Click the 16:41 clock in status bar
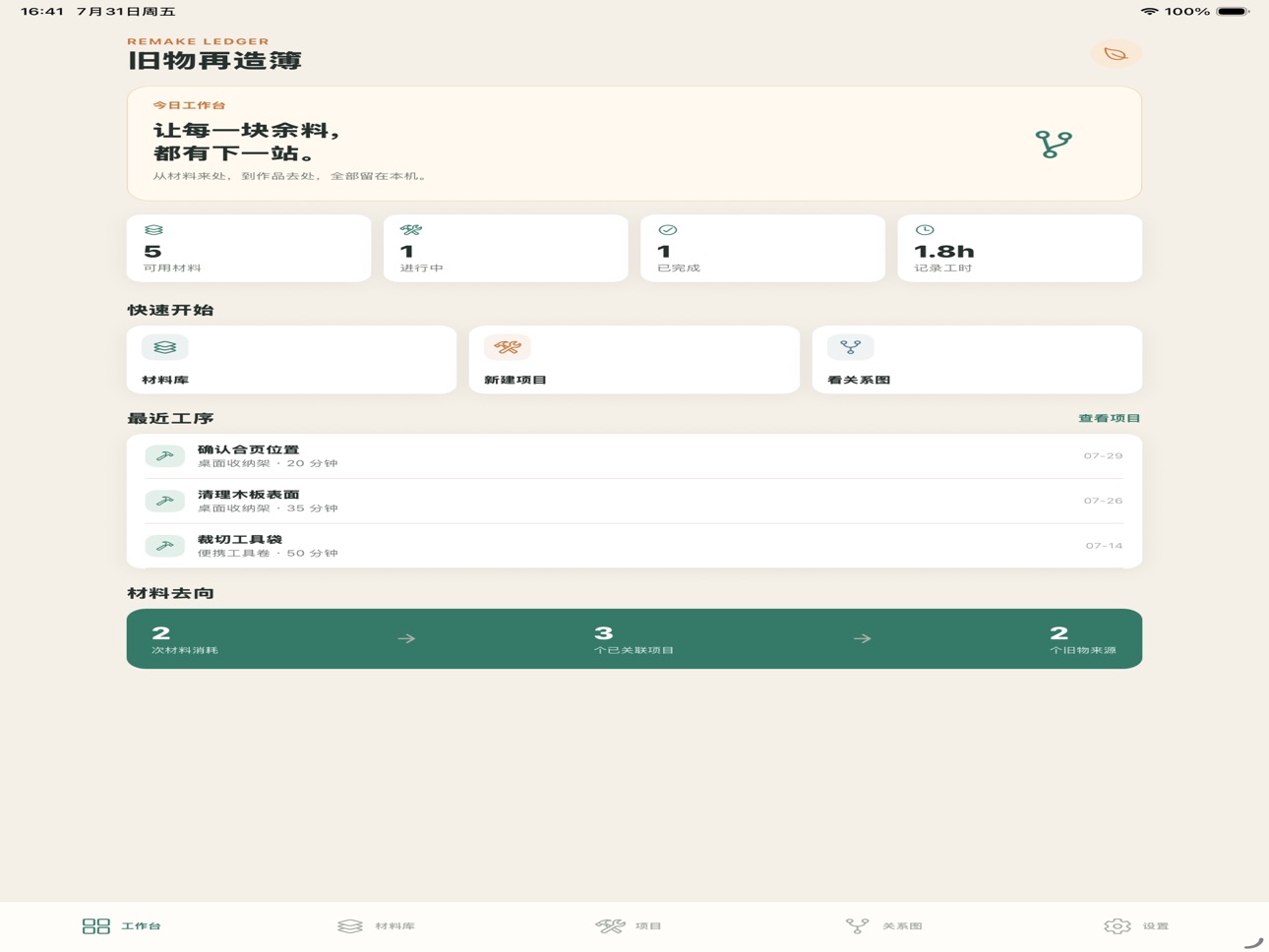1269x952 pixels. pos(42,12)
